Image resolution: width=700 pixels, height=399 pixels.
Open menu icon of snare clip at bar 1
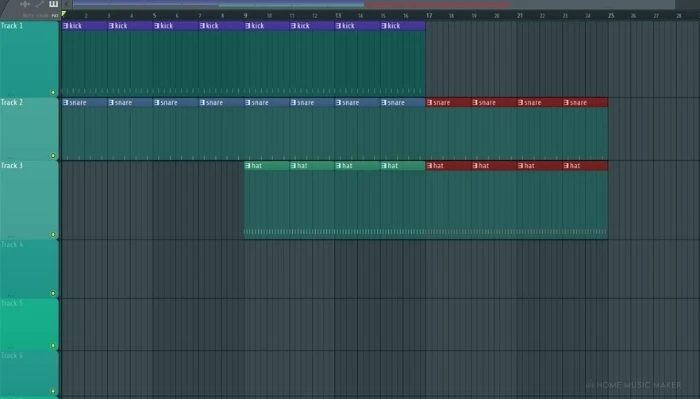point(66,103)
